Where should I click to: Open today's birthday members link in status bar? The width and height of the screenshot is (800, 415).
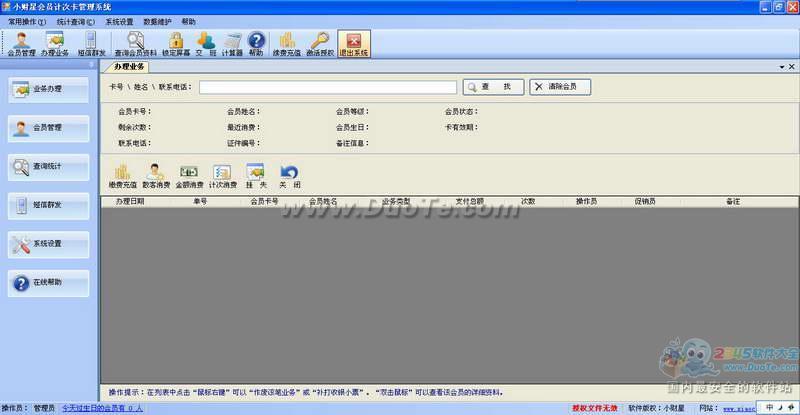(x=103, y=408)
